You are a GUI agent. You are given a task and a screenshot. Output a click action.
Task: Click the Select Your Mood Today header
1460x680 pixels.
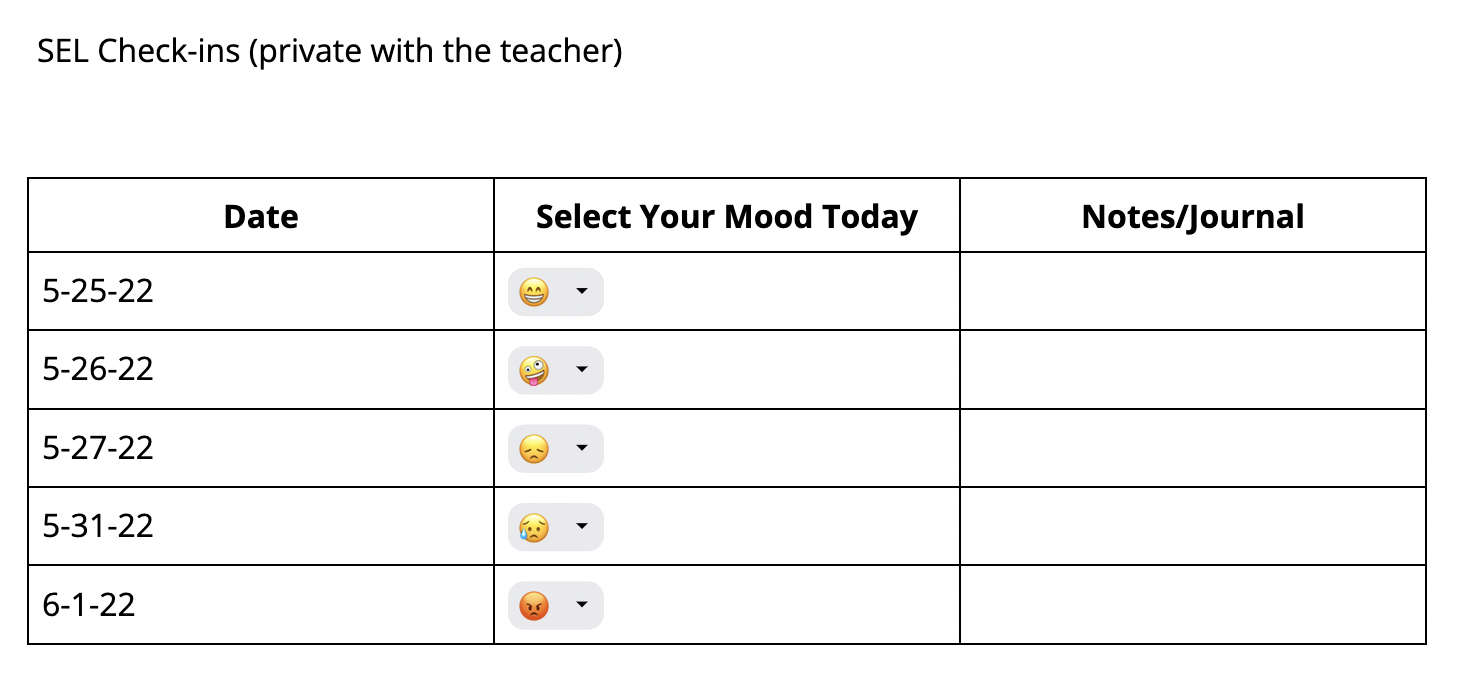(x=726, y=216)
